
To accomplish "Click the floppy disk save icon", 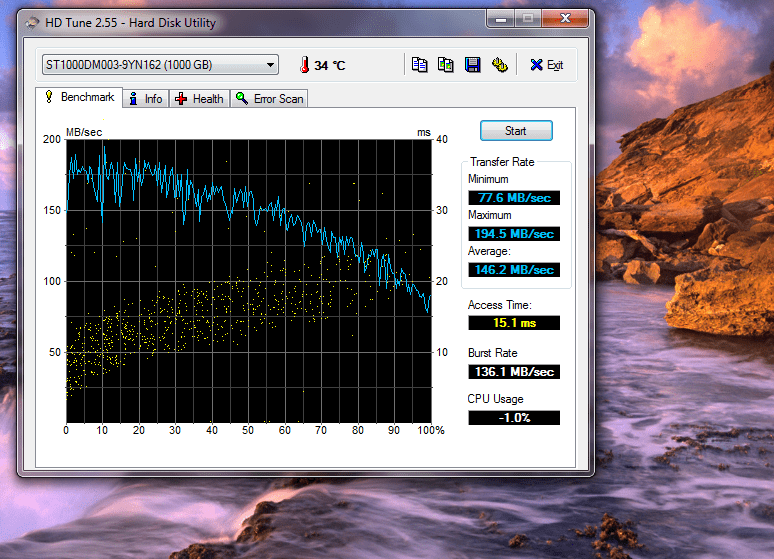I will [x=473, y=65].
